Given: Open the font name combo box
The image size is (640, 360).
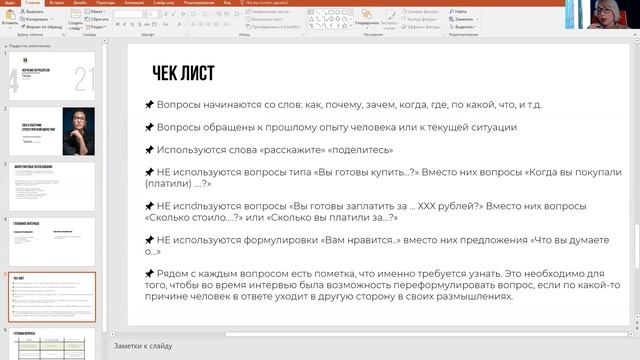Looking at the screenshot, I should (129, 14).
